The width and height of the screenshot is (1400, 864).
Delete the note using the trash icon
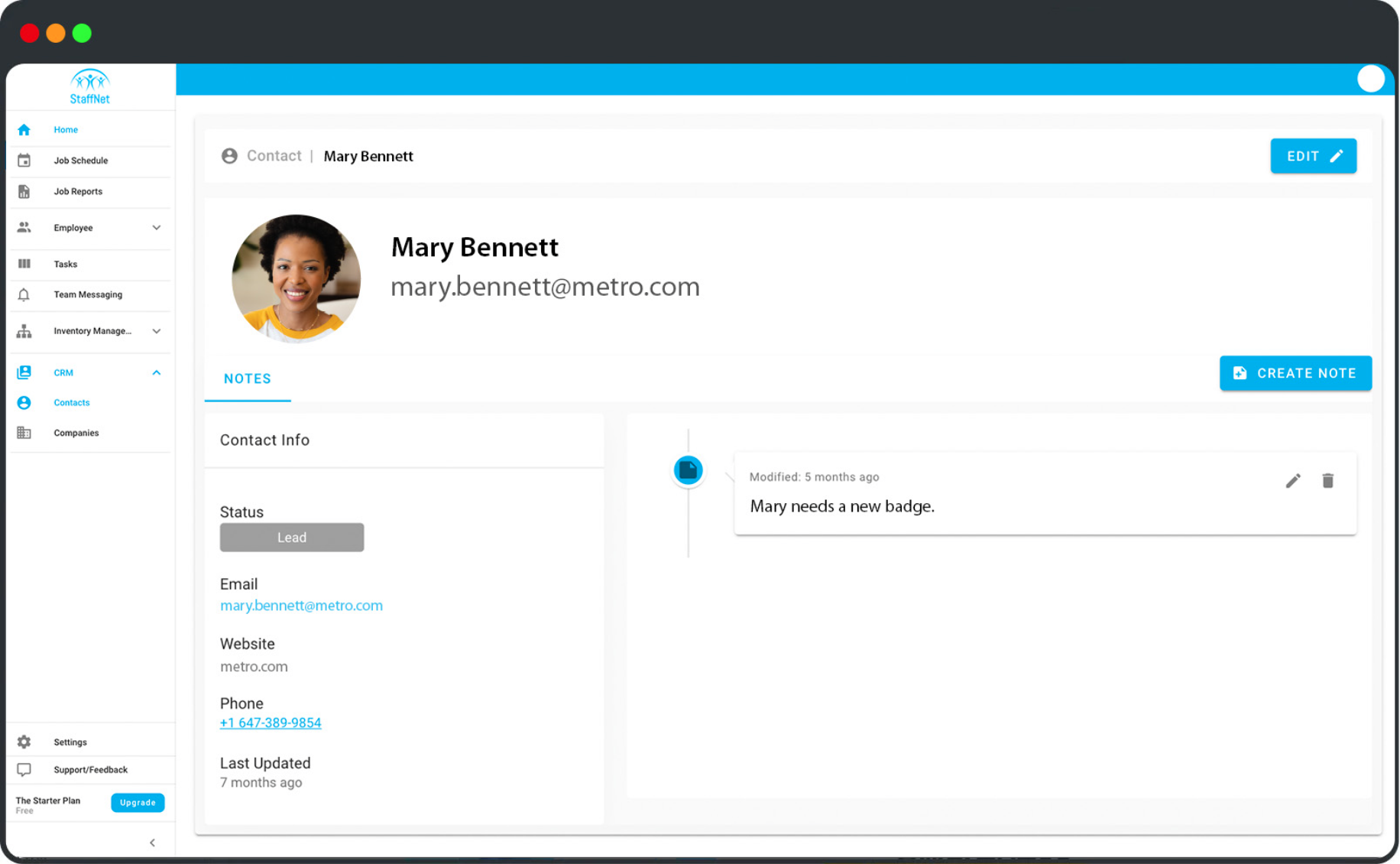pos(1328,480)
